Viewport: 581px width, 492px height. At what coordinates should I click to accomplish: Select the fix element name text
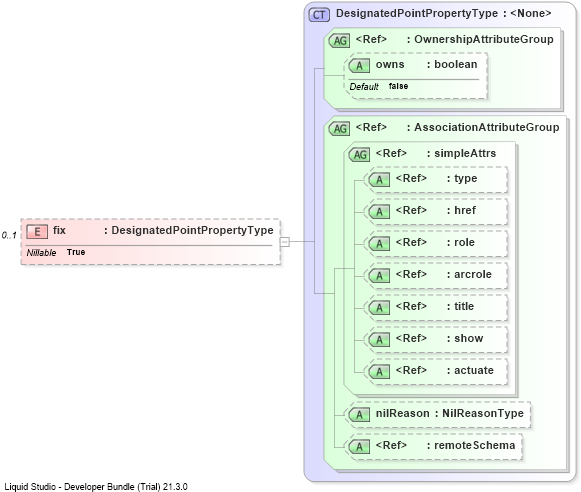pos(59,230)
